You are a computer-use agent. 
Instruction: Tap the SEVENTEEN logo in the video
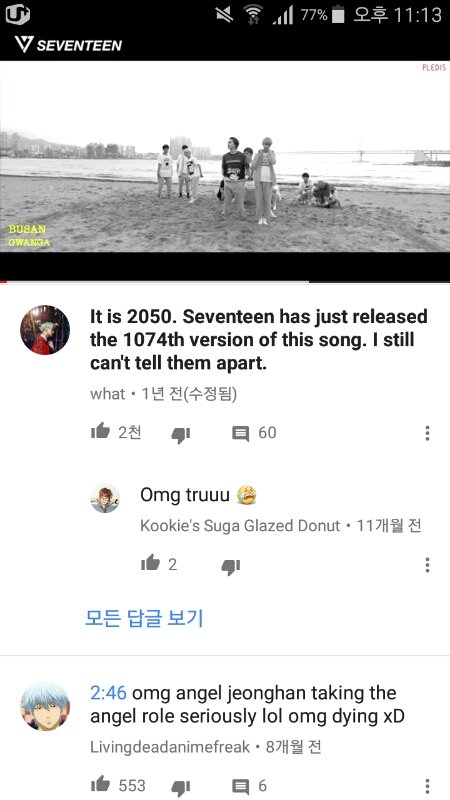pos(68,45)
